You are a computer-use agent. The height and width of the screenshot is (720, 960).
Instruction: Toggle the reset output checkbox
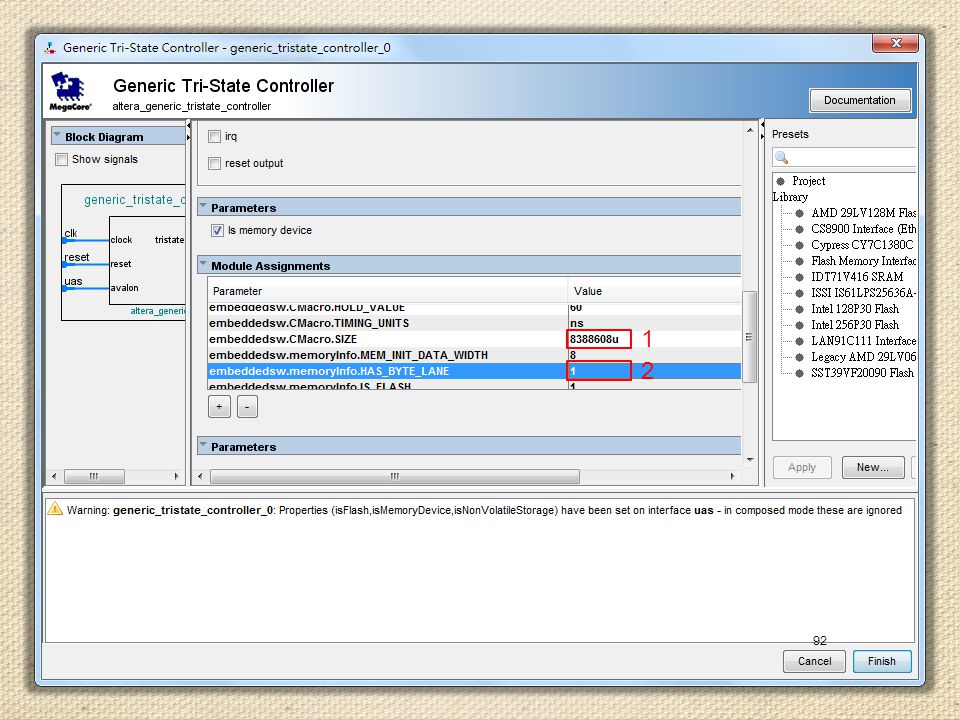(x=214, y=163)
